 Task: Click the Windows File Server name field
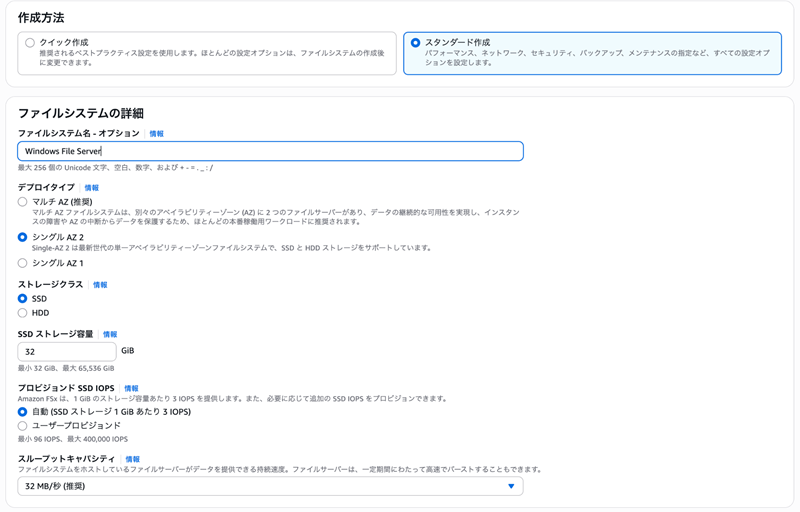270,151
